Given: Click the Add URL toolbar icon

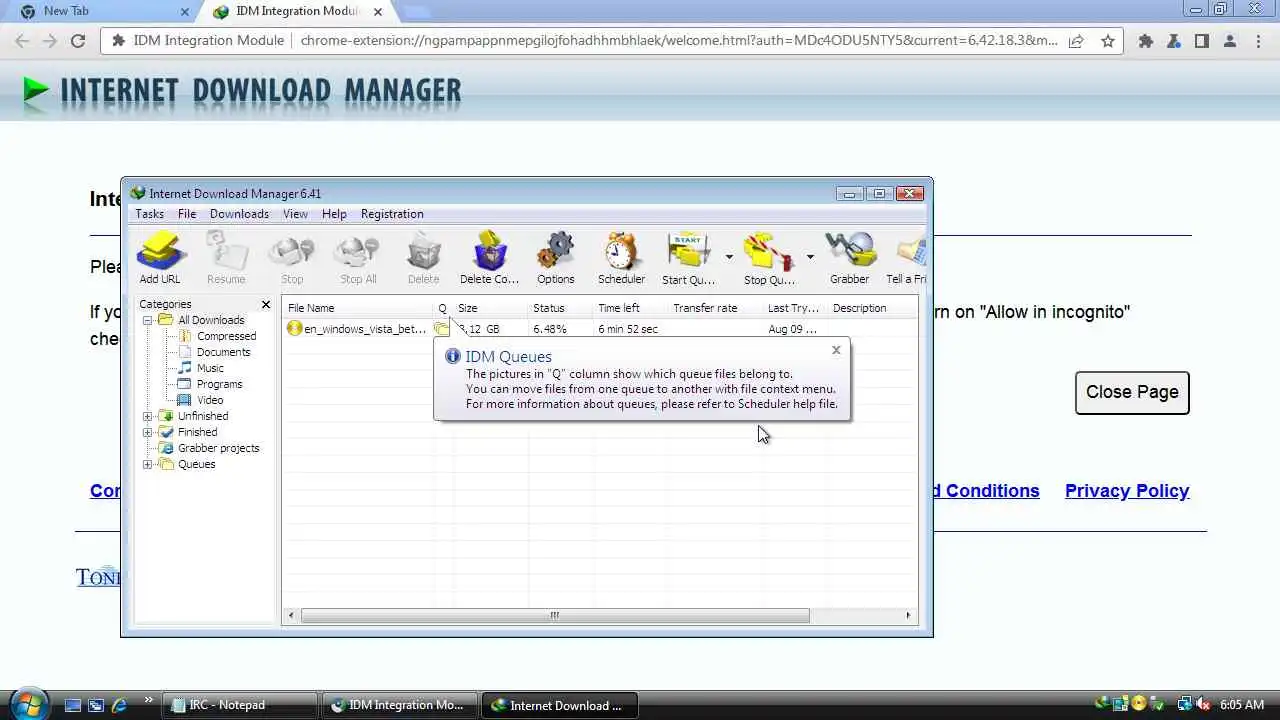Looking at the screenshot, I should point(160,258).
